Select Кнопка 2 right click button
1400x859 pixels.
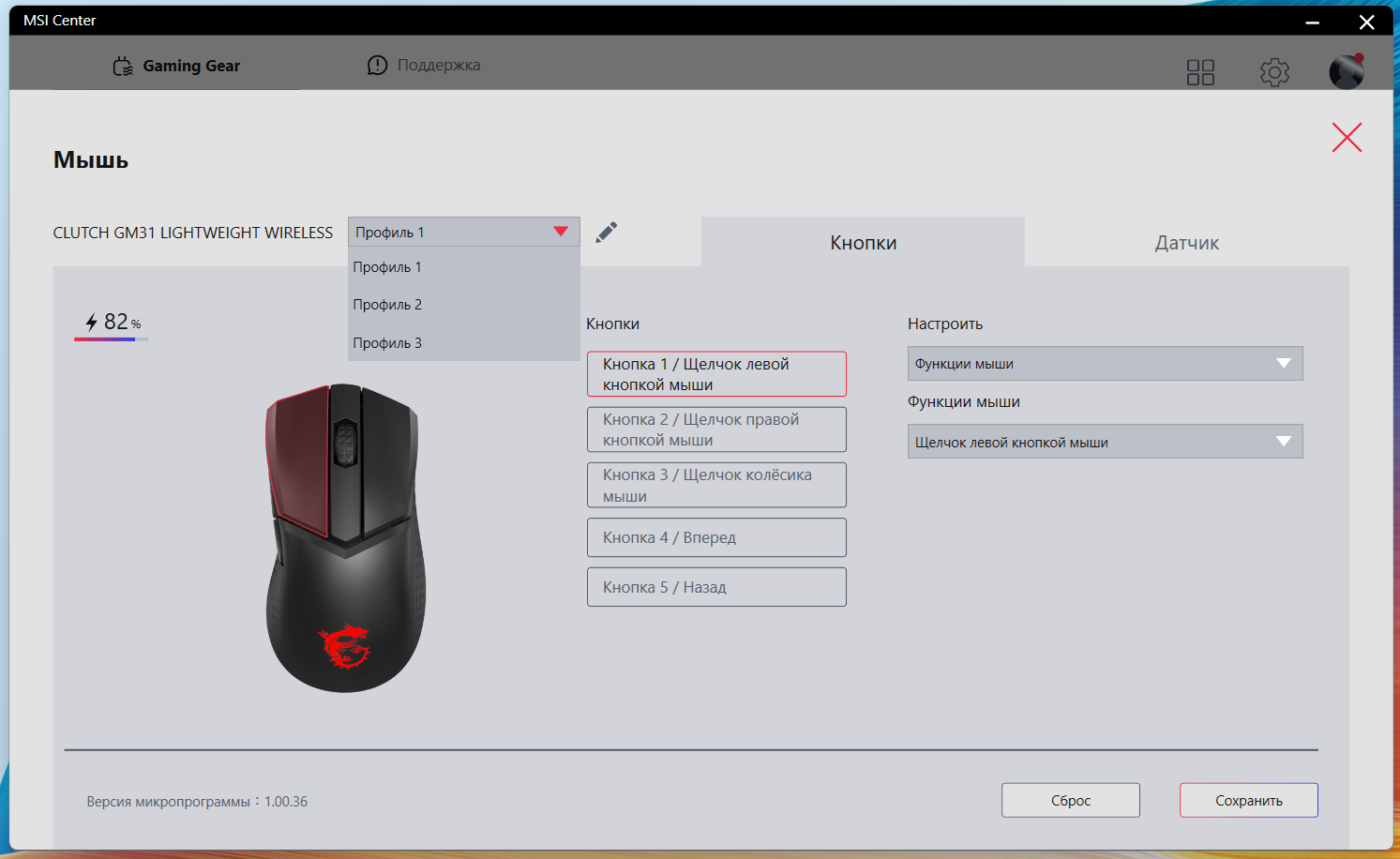(716, 429)
